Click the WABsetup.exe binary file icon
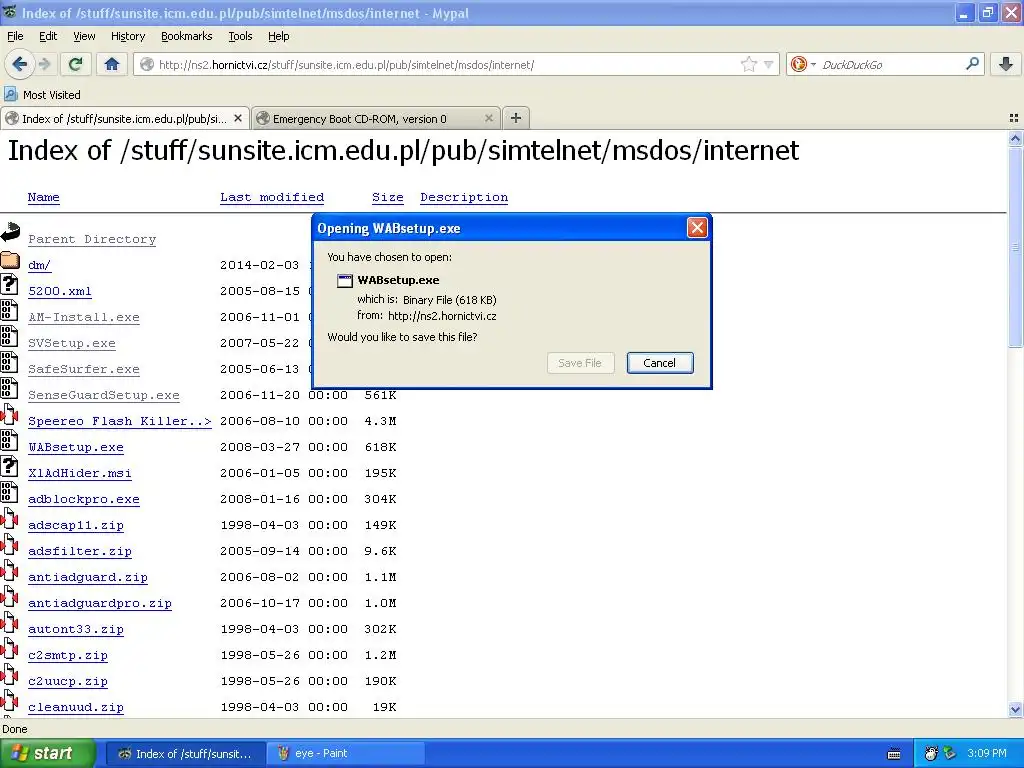The height and width of the screenshot is (768, 1024). pos(9,440)
